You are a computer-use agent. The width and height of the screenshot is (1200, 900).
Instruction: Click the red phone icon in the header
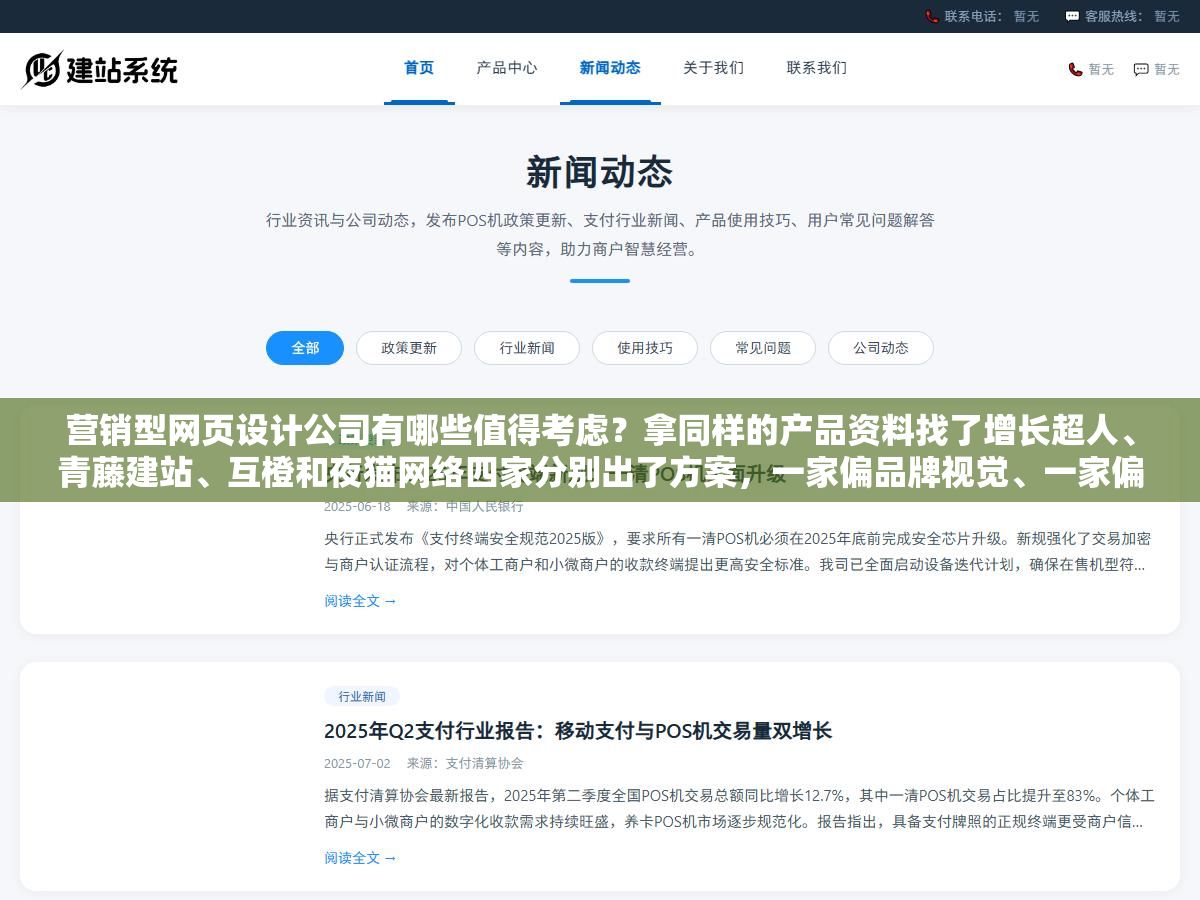[1075, 69]
